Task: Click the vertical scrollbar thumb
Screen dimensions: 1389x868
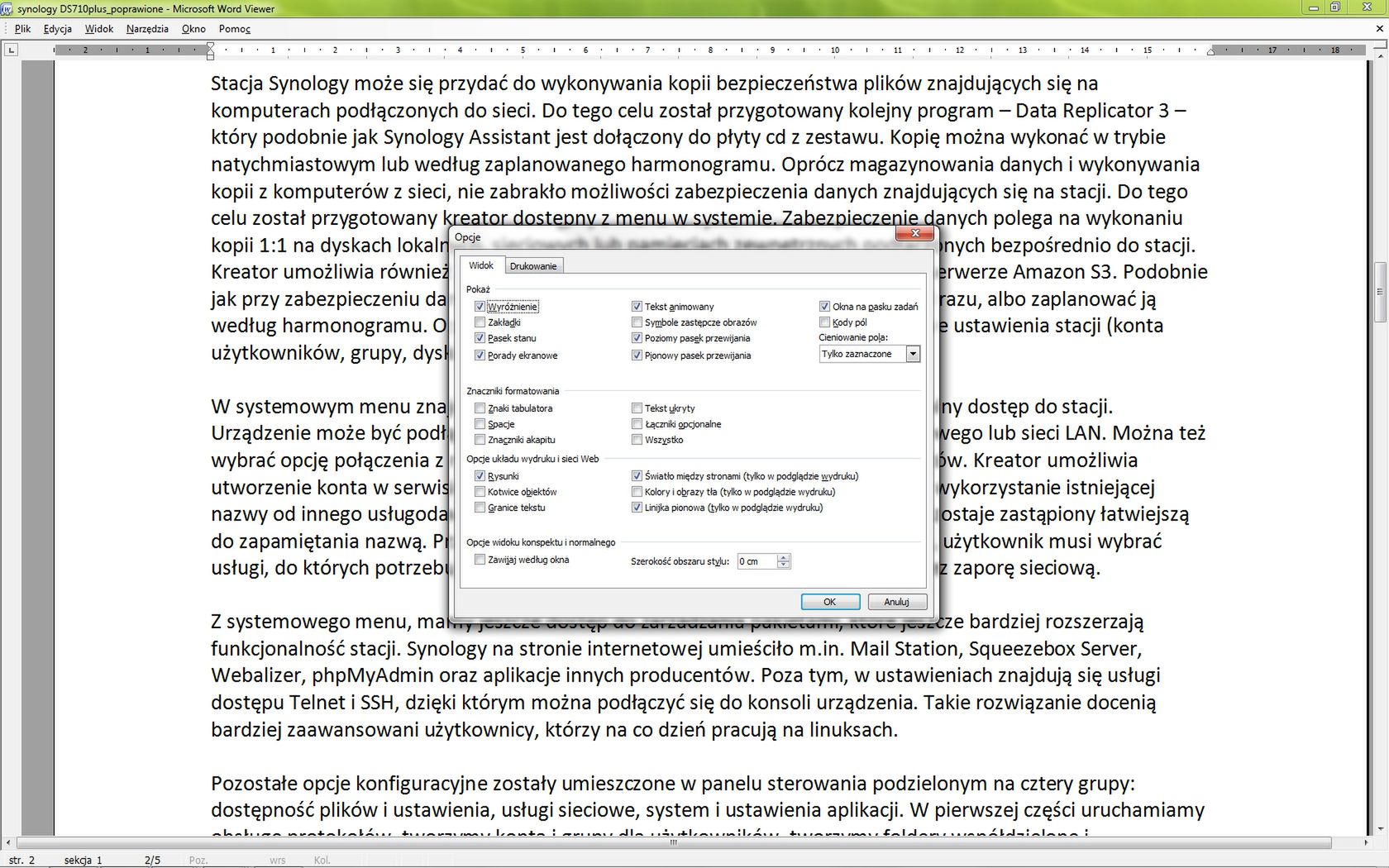Action: (x=1380, y=293)
